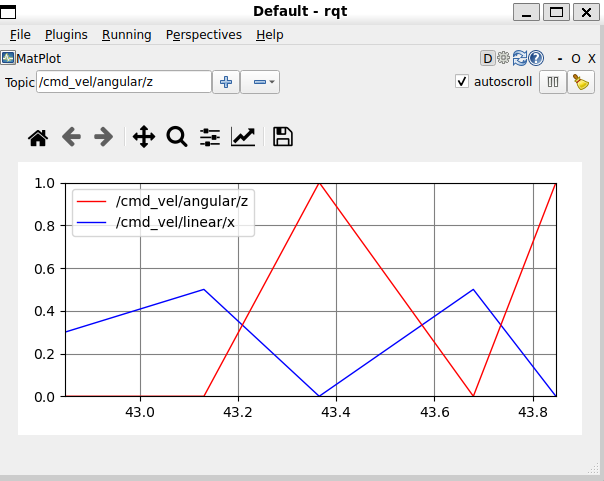Minimize the MatPlot dock with the dash
The width and height of the screenshot is (604, 481).
[x=560, y=59]
